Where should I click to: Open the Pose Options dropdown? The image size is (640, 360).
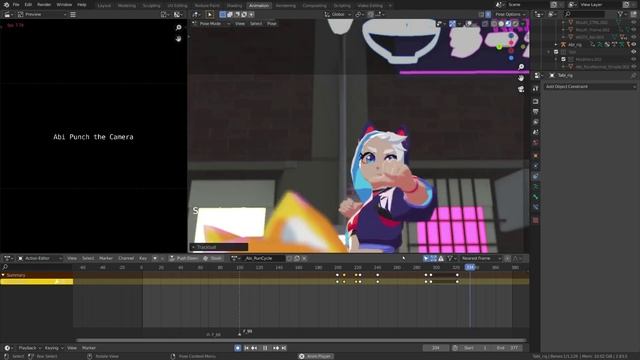[x=510, y=14]
